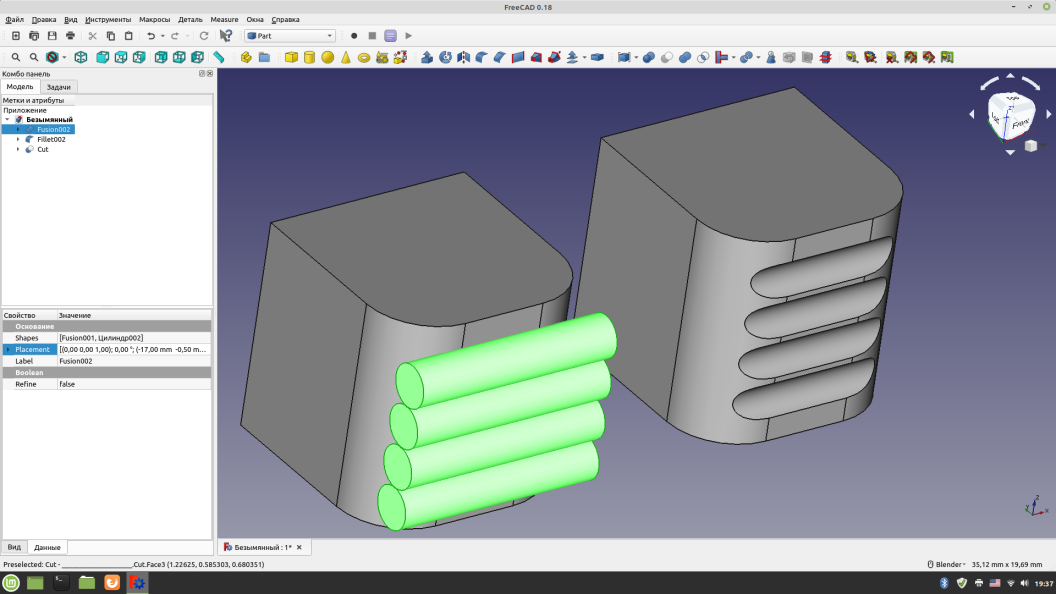Screen dimensions: 1056x594
Task: Open the Linux Mint start menu
Action: coord(11,583)
